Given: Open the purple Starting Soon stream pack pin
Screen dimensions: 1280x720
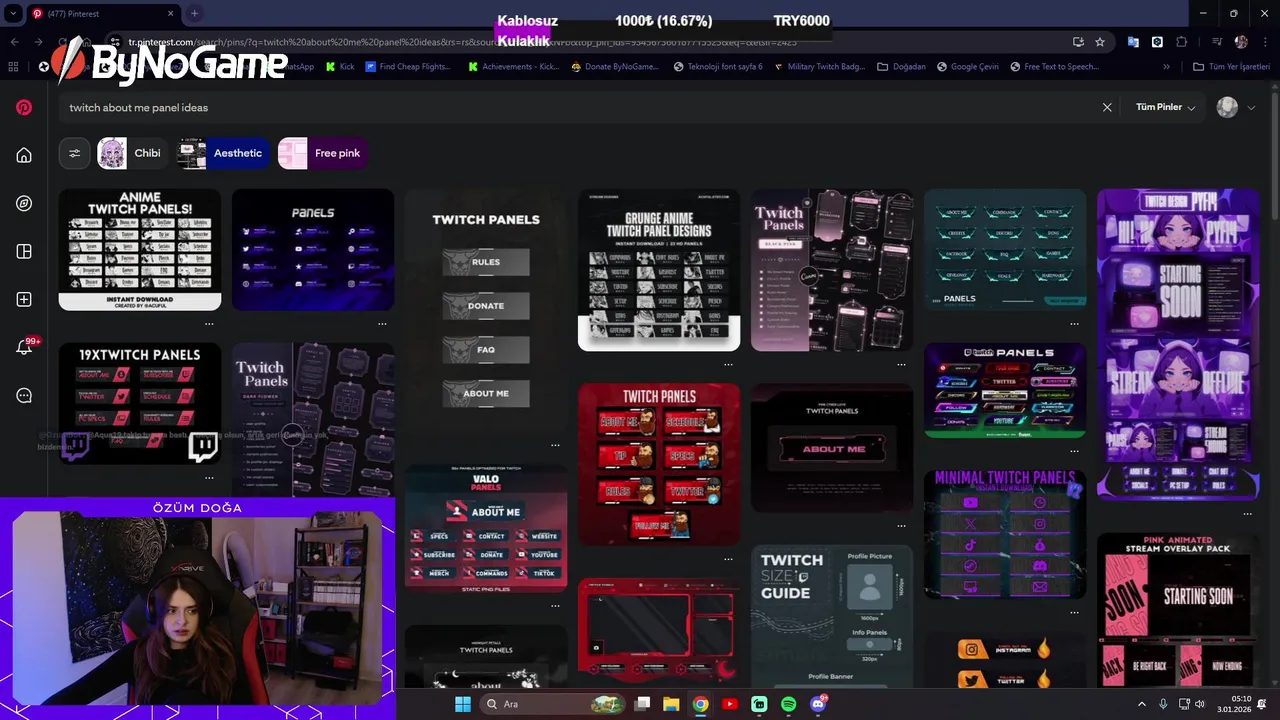Looking at the screenshot, I should [x=1178, y=344].
